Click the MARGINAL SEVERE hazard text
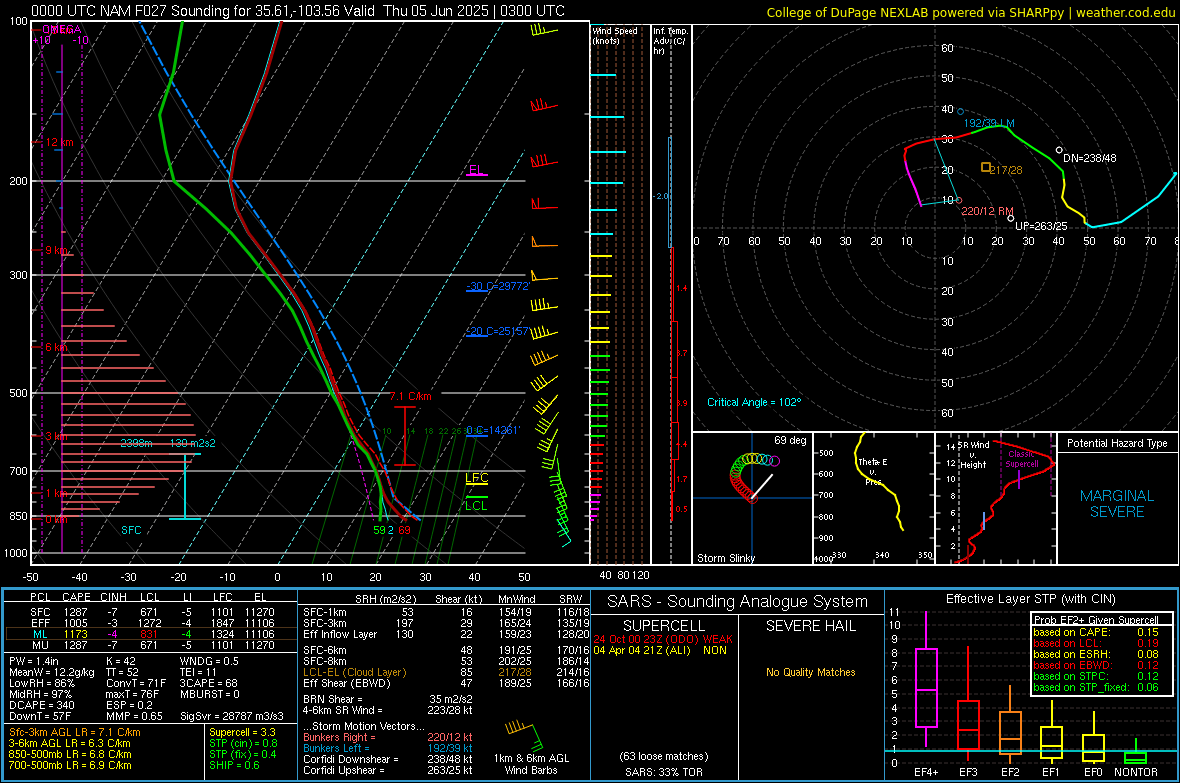 pyautogui.click(x=1117, y=504)
